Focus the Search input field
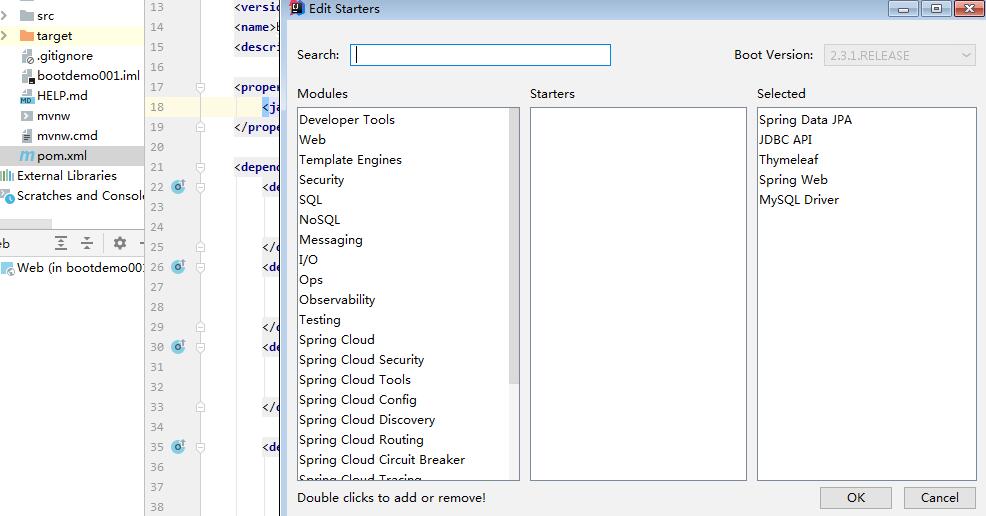 click(x=480, y=55)
